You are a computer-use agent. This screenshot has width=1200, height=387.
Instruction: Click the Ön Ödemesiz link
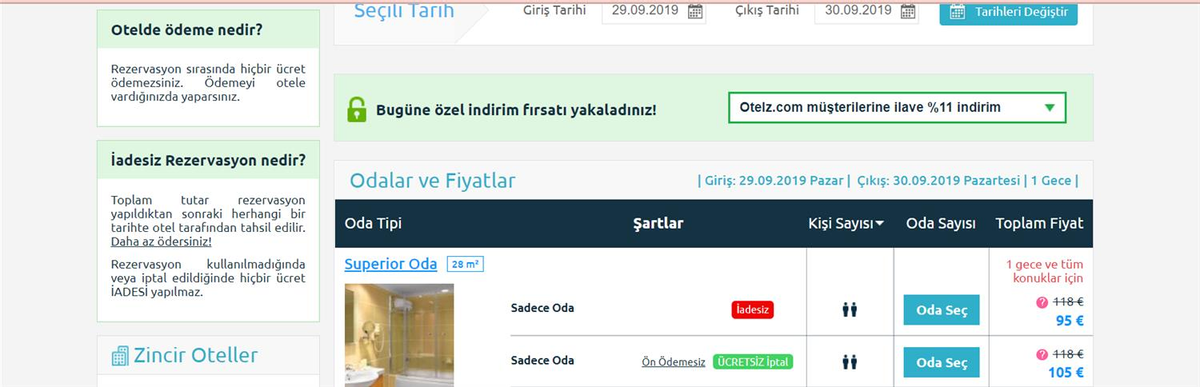coord(674,362)
